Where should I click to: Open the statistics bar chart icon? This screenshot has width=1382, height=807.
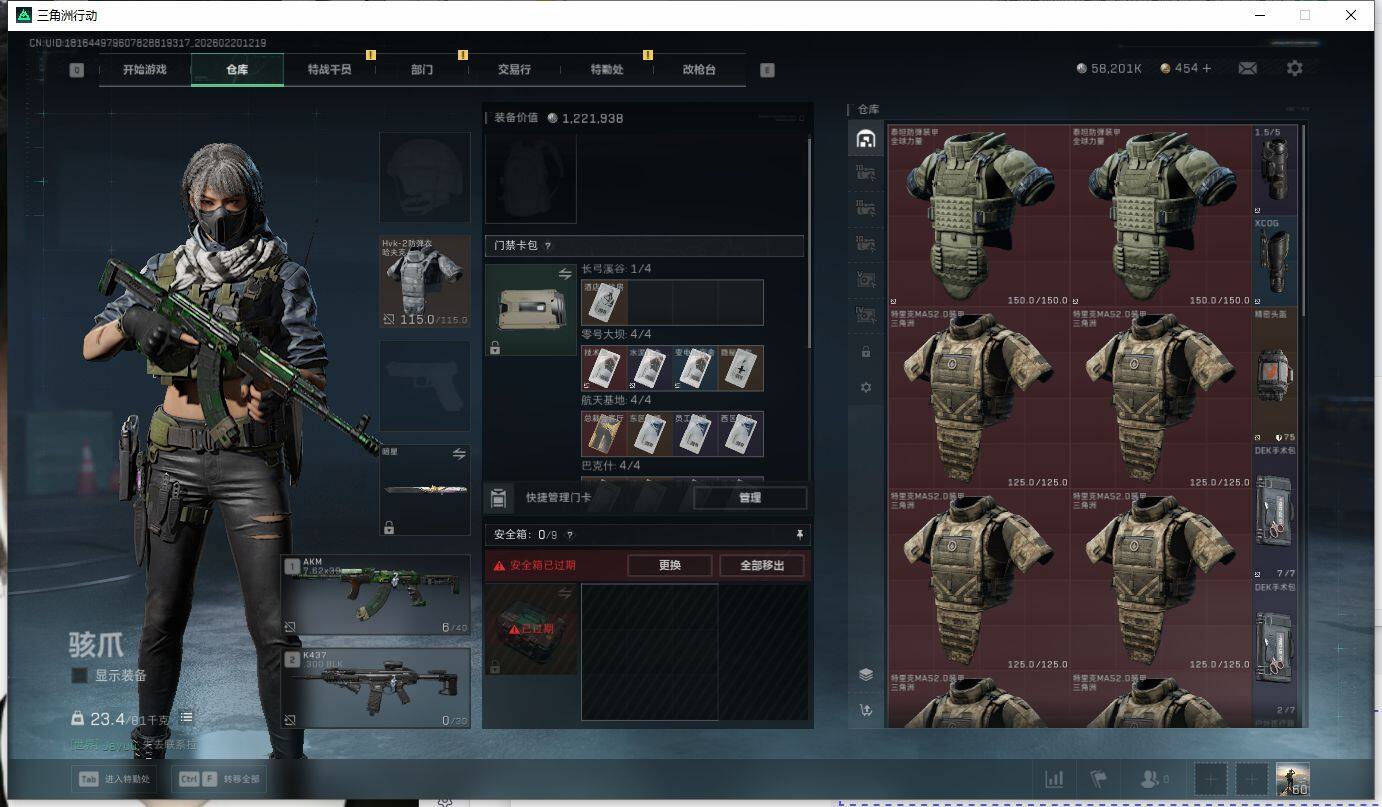(x=1054, y=779)
